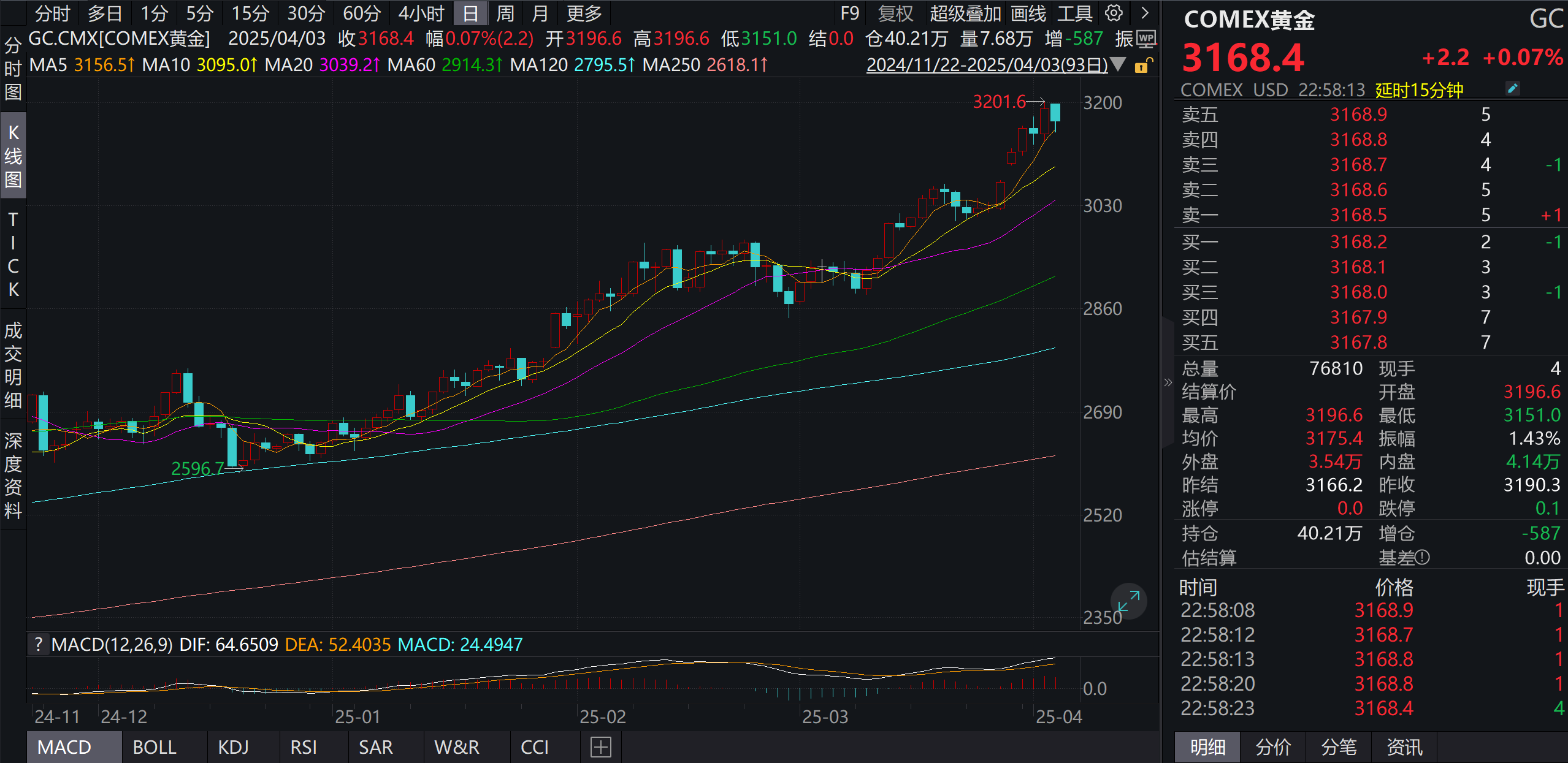The width and height of the screenshot is (1568, 763).
Task: Expand the chart with the diagonal-arrows button
Action: pos(1128,601)
